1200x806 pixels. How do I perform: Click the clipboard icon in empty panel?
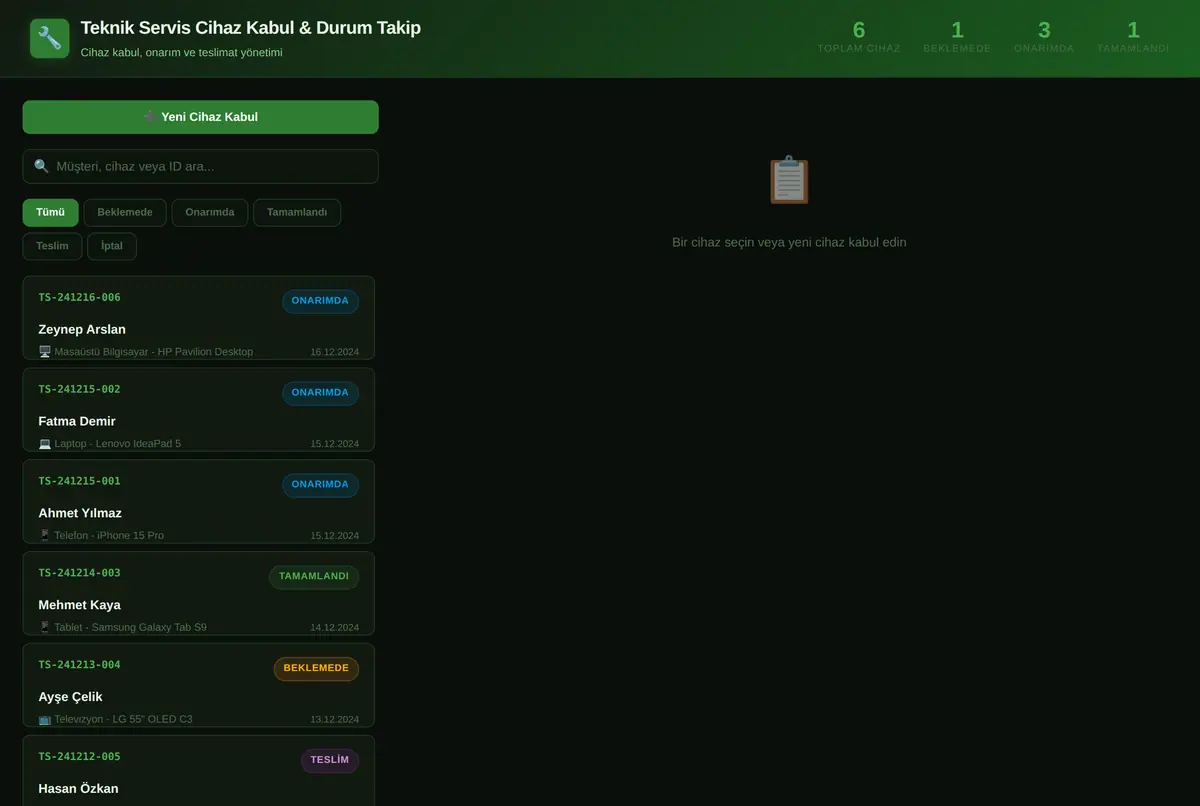click(789, 180)
